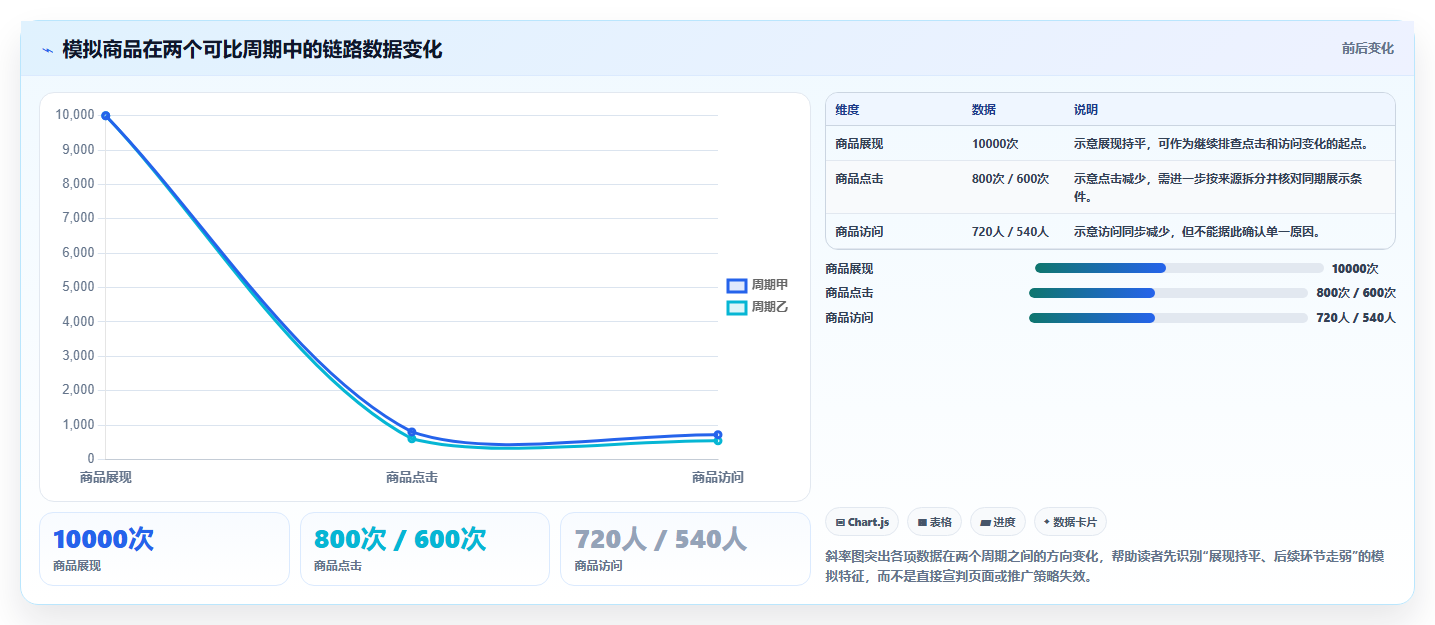This screenshot has width=1435, height=625.
Task: Click the 维度 table column header
Action: coord(847,110)
